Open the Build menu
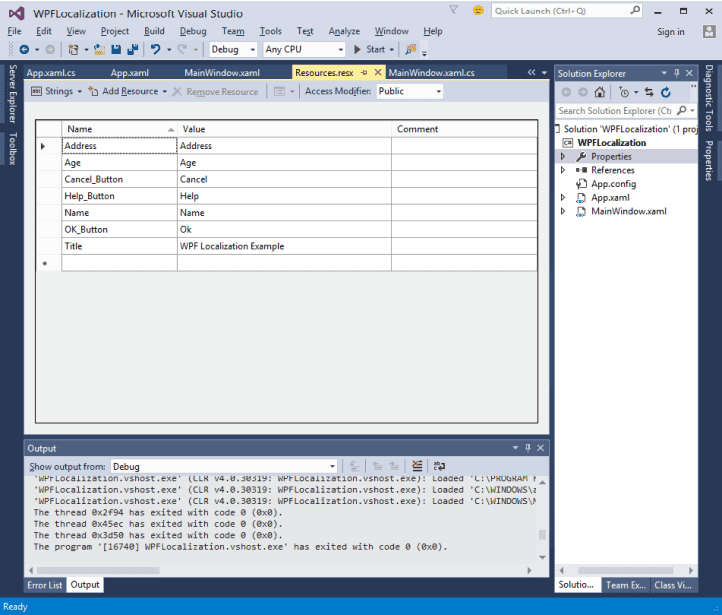 tap(154, 31)
